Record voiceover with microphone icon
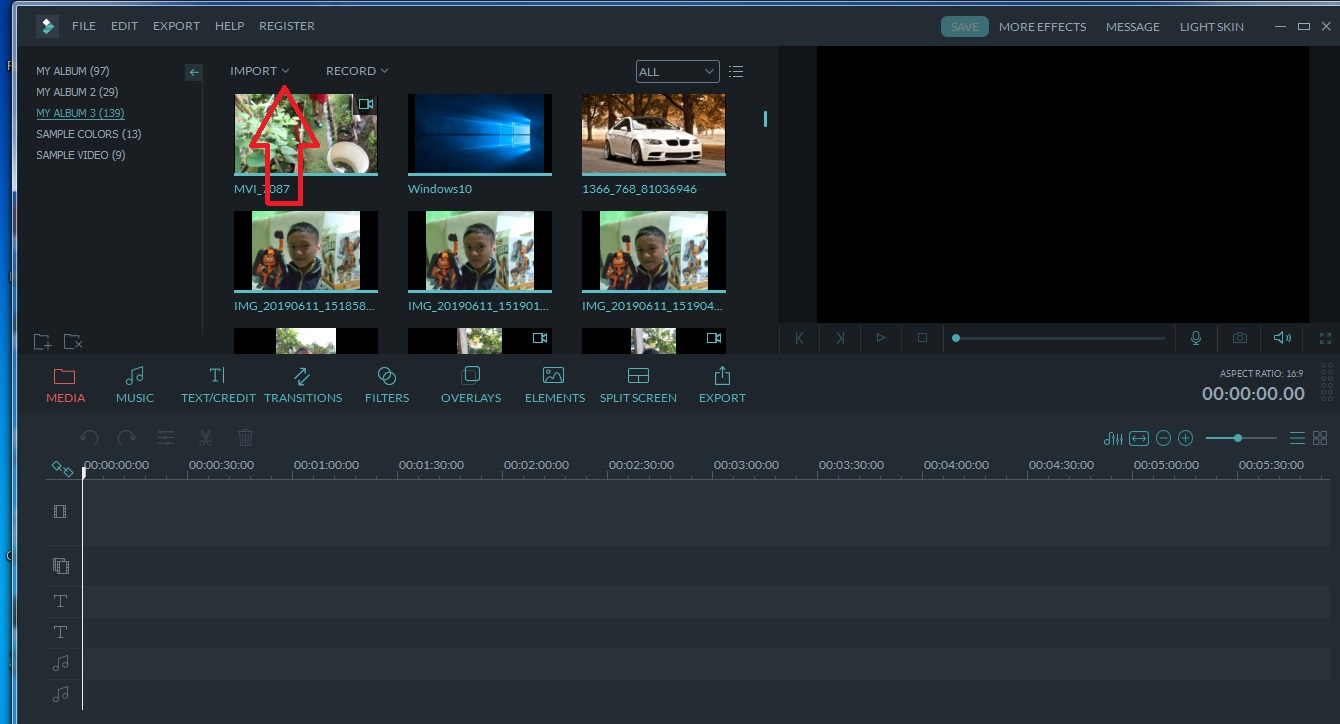The width and height of the screenshot is (1340, 724). pyautogui.click(x=1196, y=338)
